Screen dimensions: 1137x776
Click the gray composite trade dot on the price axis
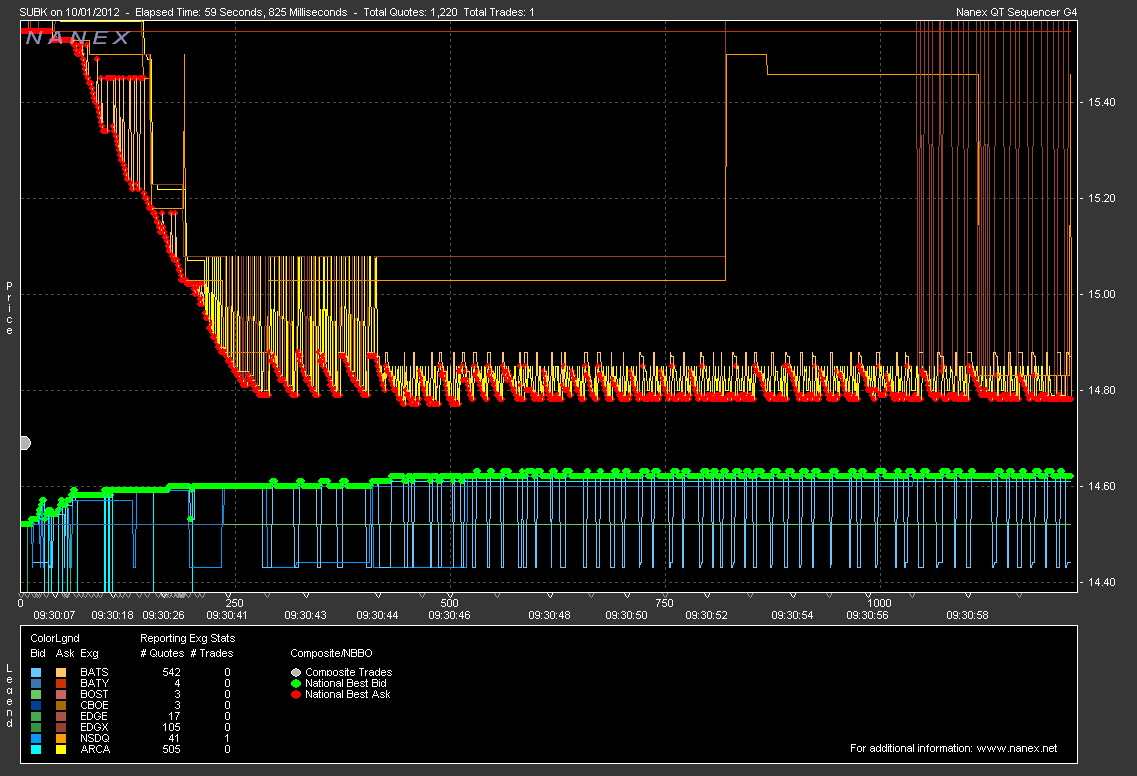(x=24, y=443)
